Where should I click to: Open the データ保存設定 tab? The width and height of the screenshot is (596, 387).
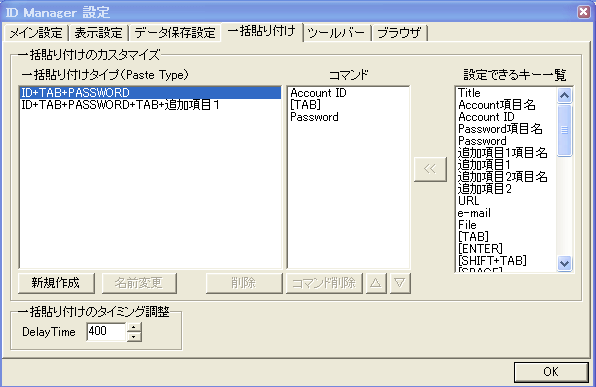[x=175, y=33]
